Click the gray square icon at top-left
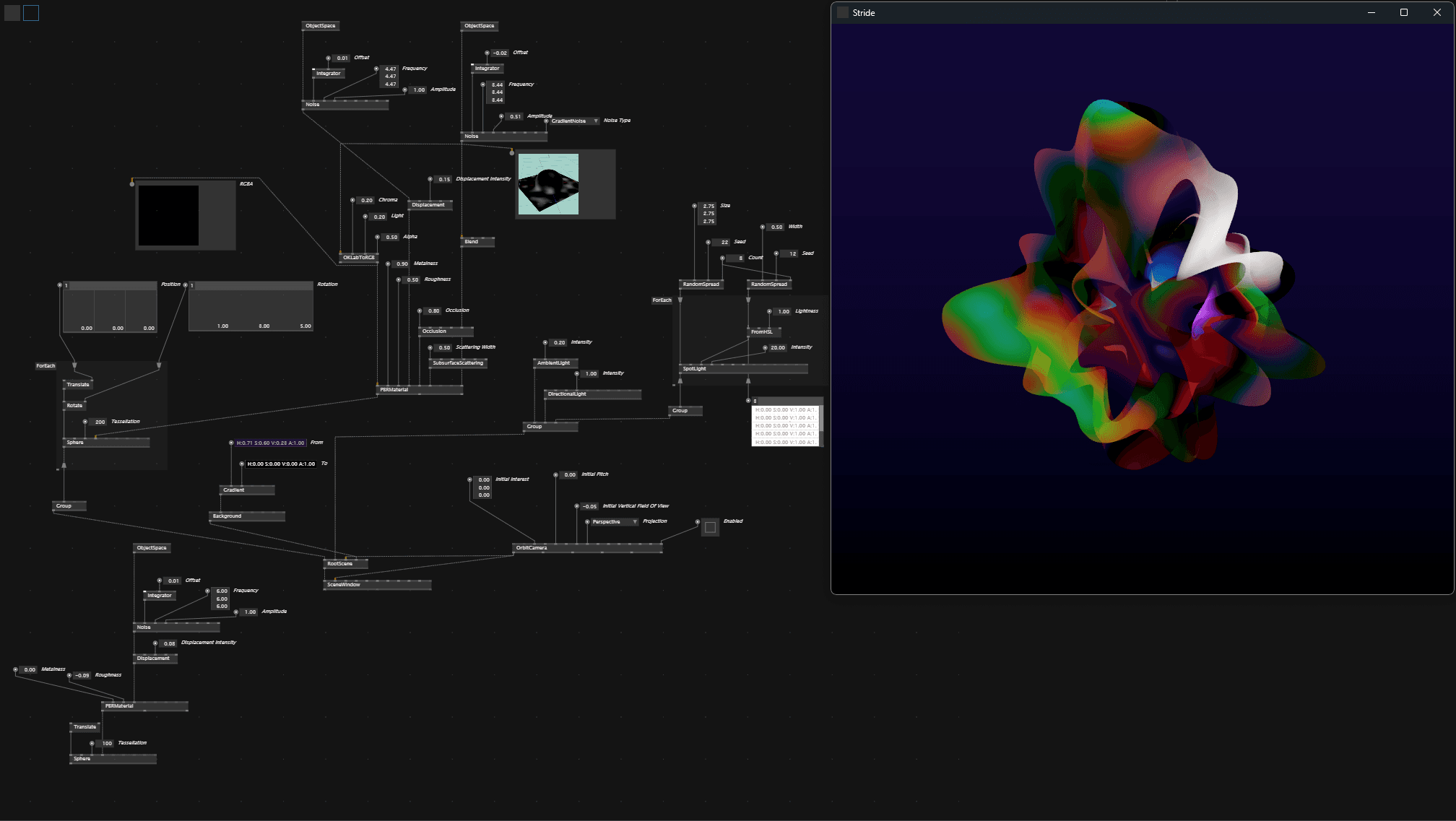Screen dimensions: 1456x821 12,13
